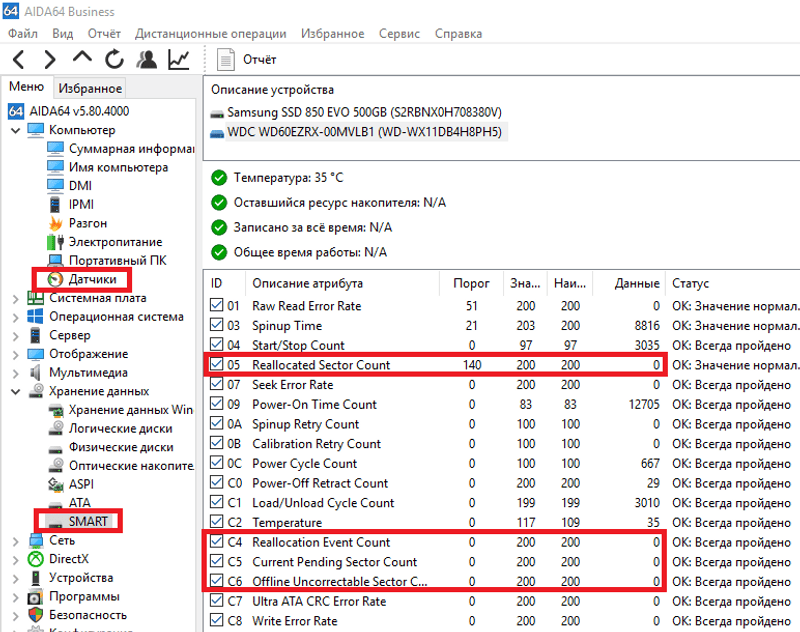Uncheck the Raw Read Error Rate checkbox

coord(217,306)
